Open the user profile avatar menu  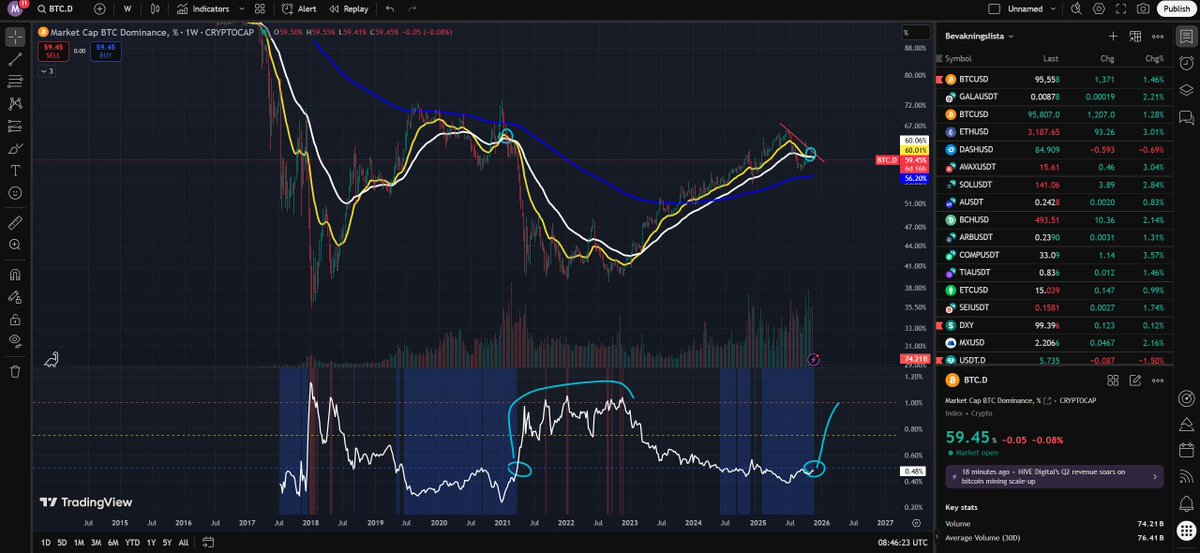coord(16,9)
